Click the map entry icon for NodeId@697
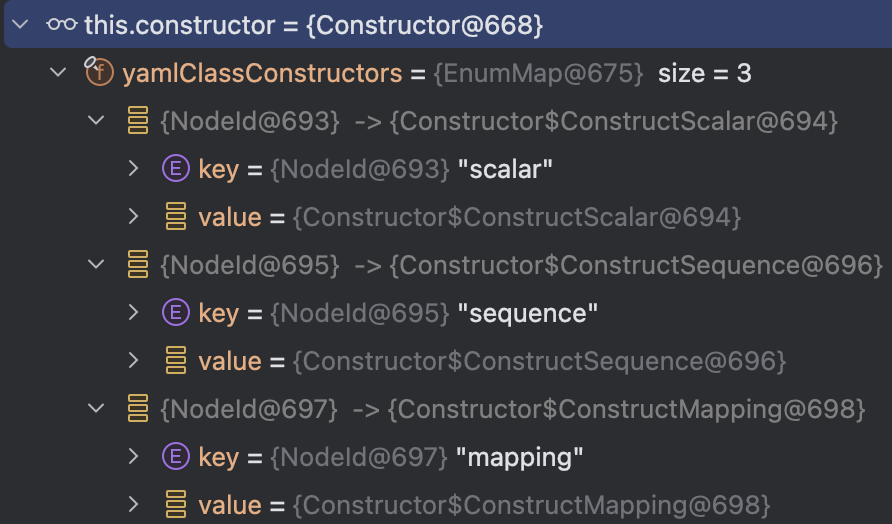 138,408
